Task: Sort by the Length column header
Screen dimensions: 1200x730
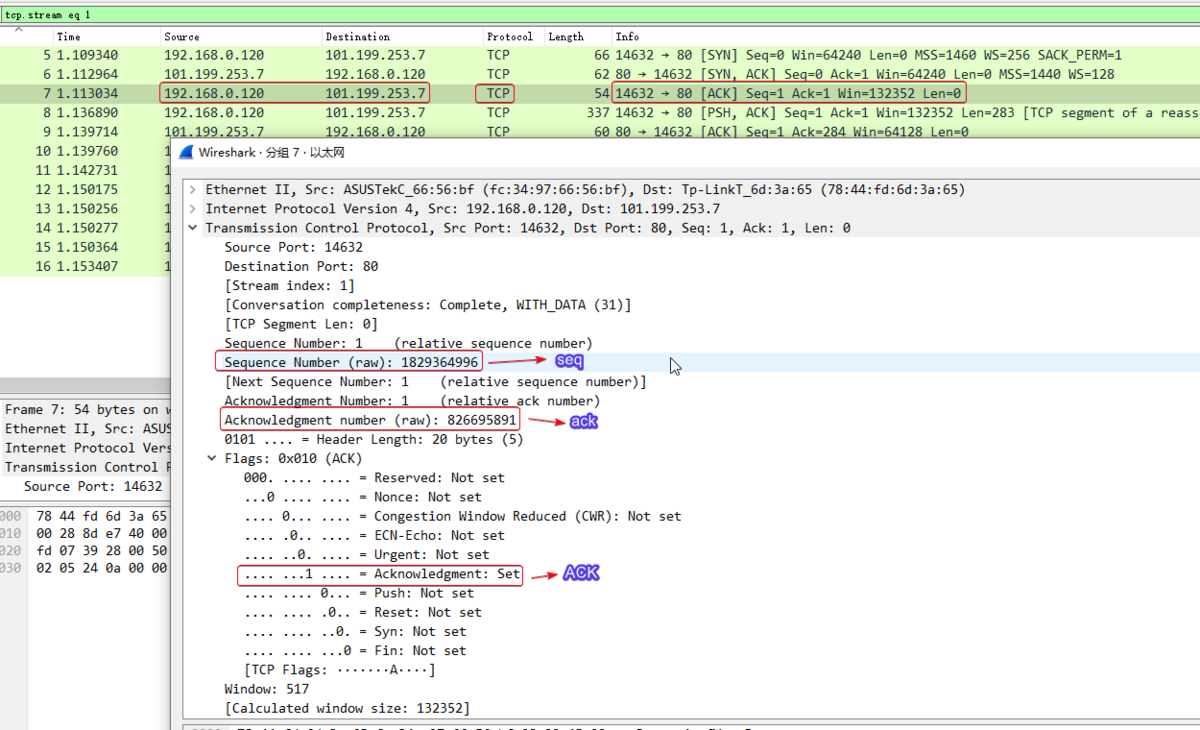Action: click(566, 36)
